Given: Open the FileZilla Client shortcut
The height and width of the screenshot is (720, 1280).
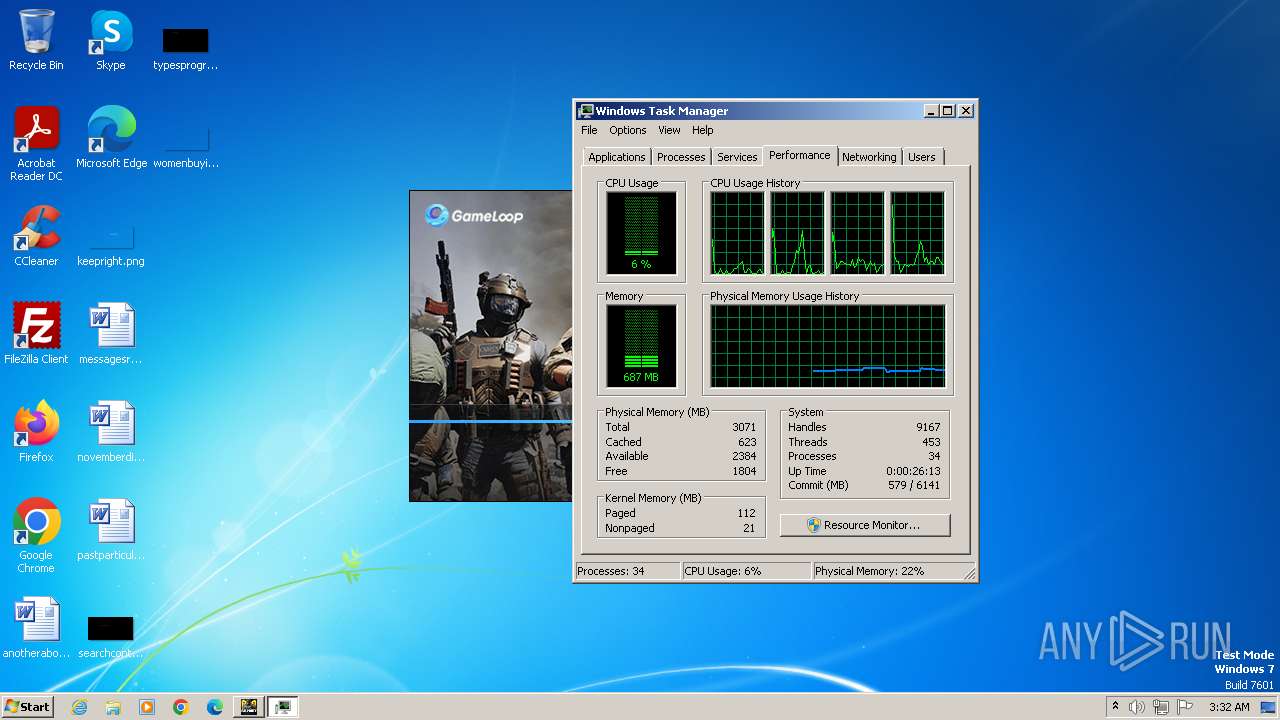Looking at the screenshot, I should click(36, 334).
